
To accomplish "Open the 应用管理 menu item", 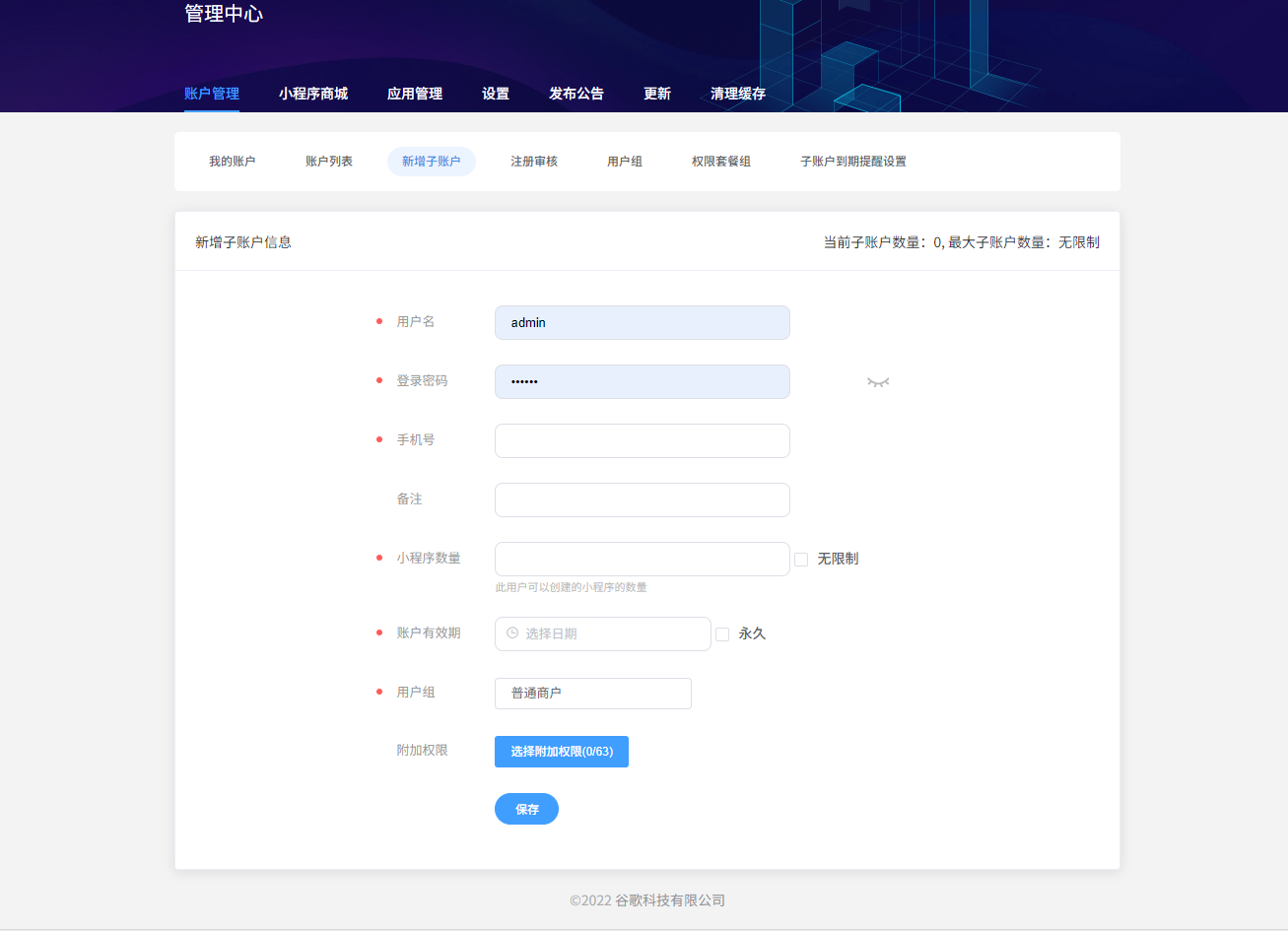I will pyautogui.click(x=415, y=94).
